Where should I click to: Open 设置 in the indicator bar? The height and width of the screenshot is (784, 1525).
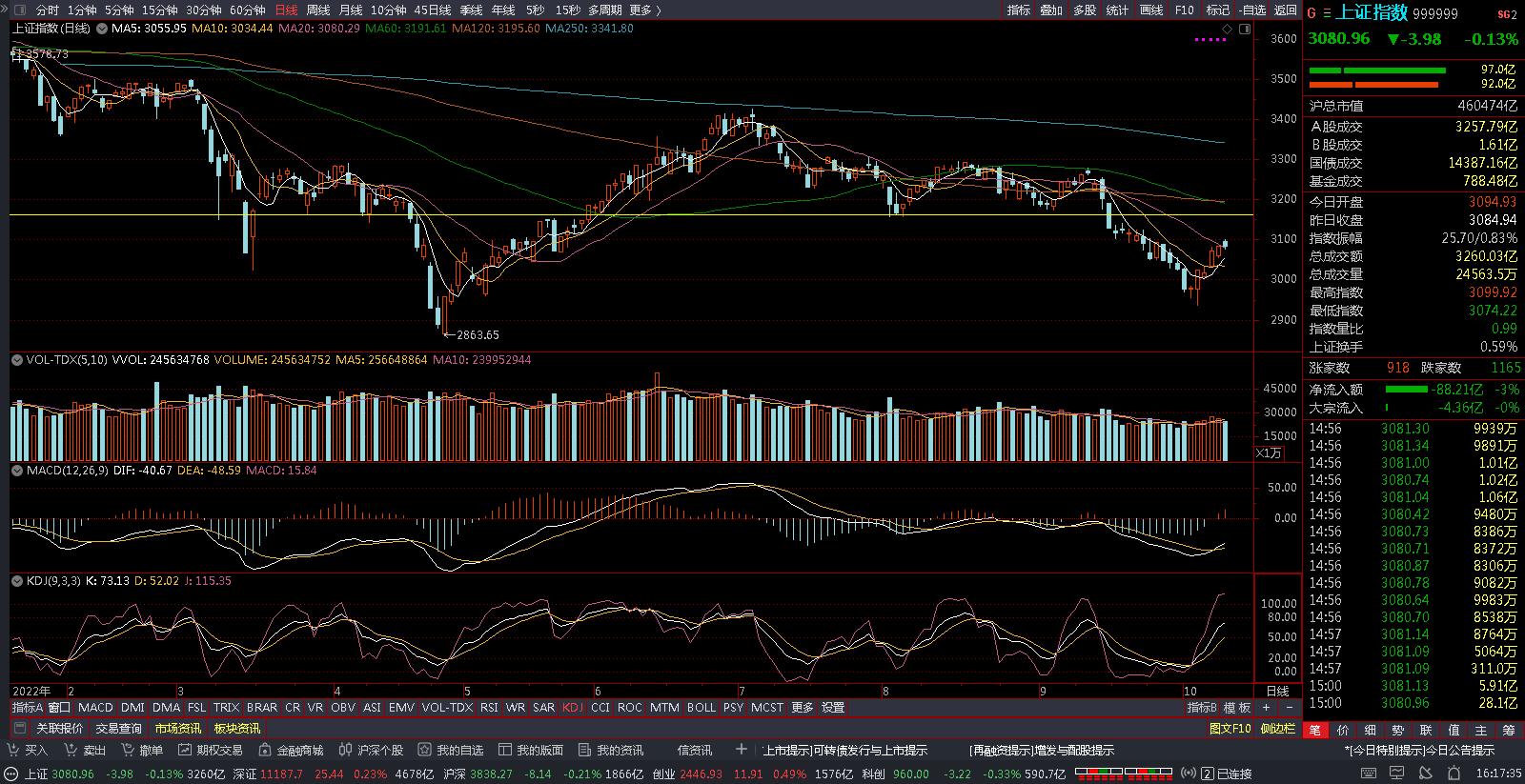(833, 708)
